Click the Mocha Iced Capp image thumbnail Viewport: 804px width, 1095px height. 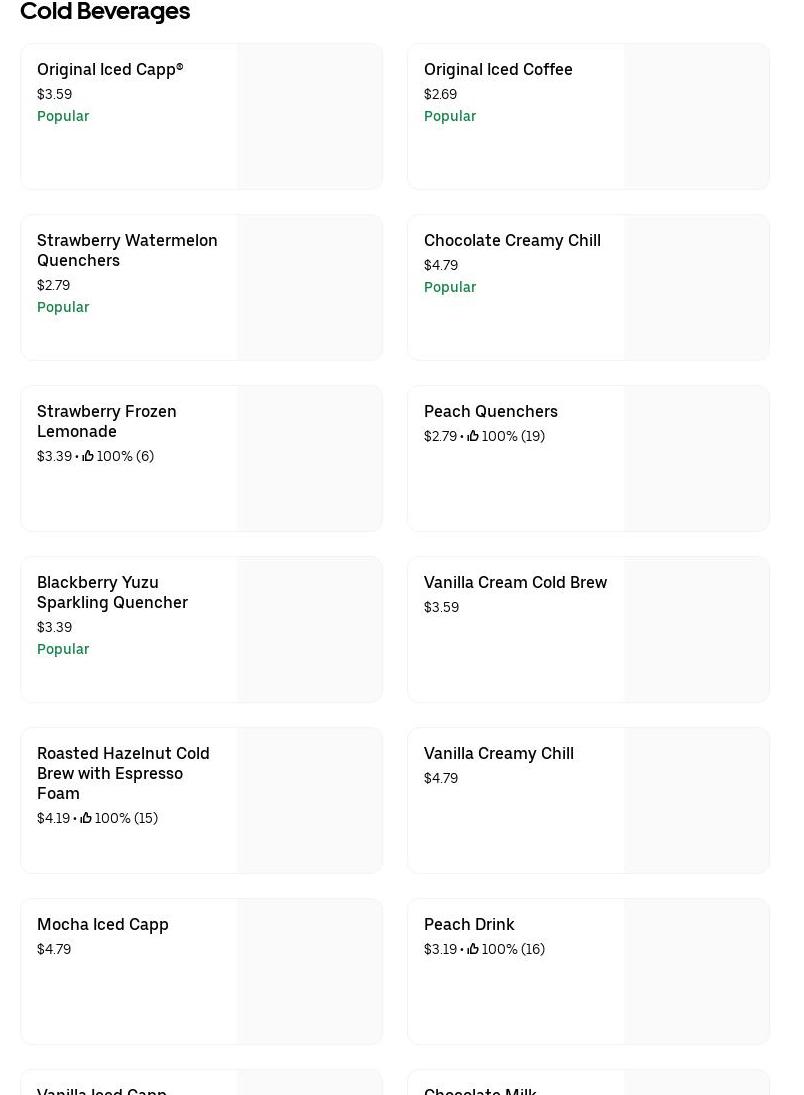pos(310,972)
